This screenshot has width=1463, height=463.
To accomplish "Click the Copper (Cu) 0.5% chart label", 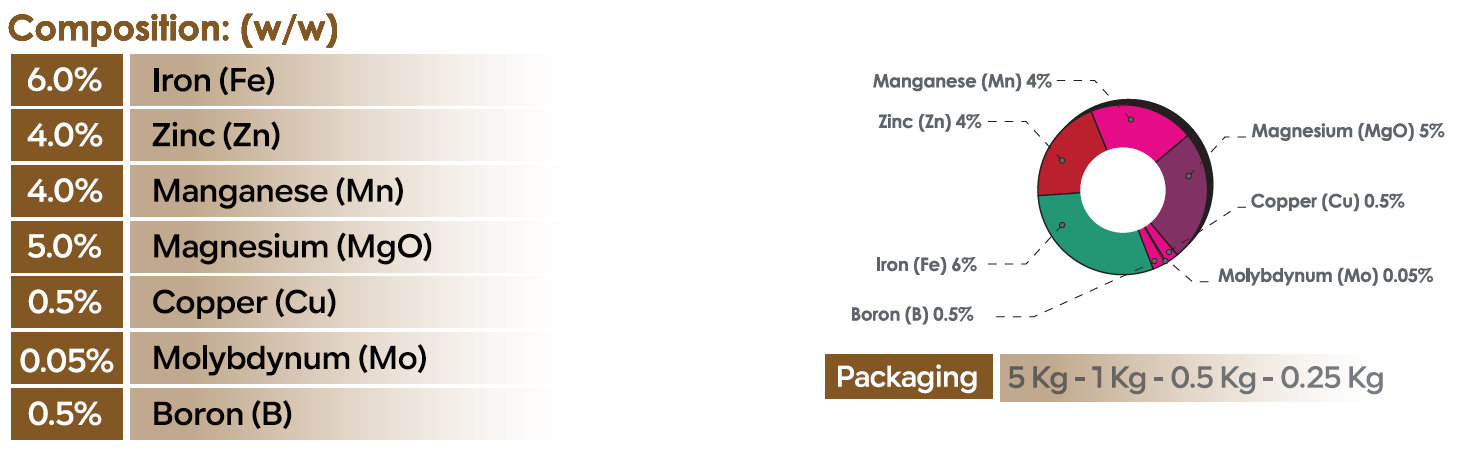I will point(1327,201).
